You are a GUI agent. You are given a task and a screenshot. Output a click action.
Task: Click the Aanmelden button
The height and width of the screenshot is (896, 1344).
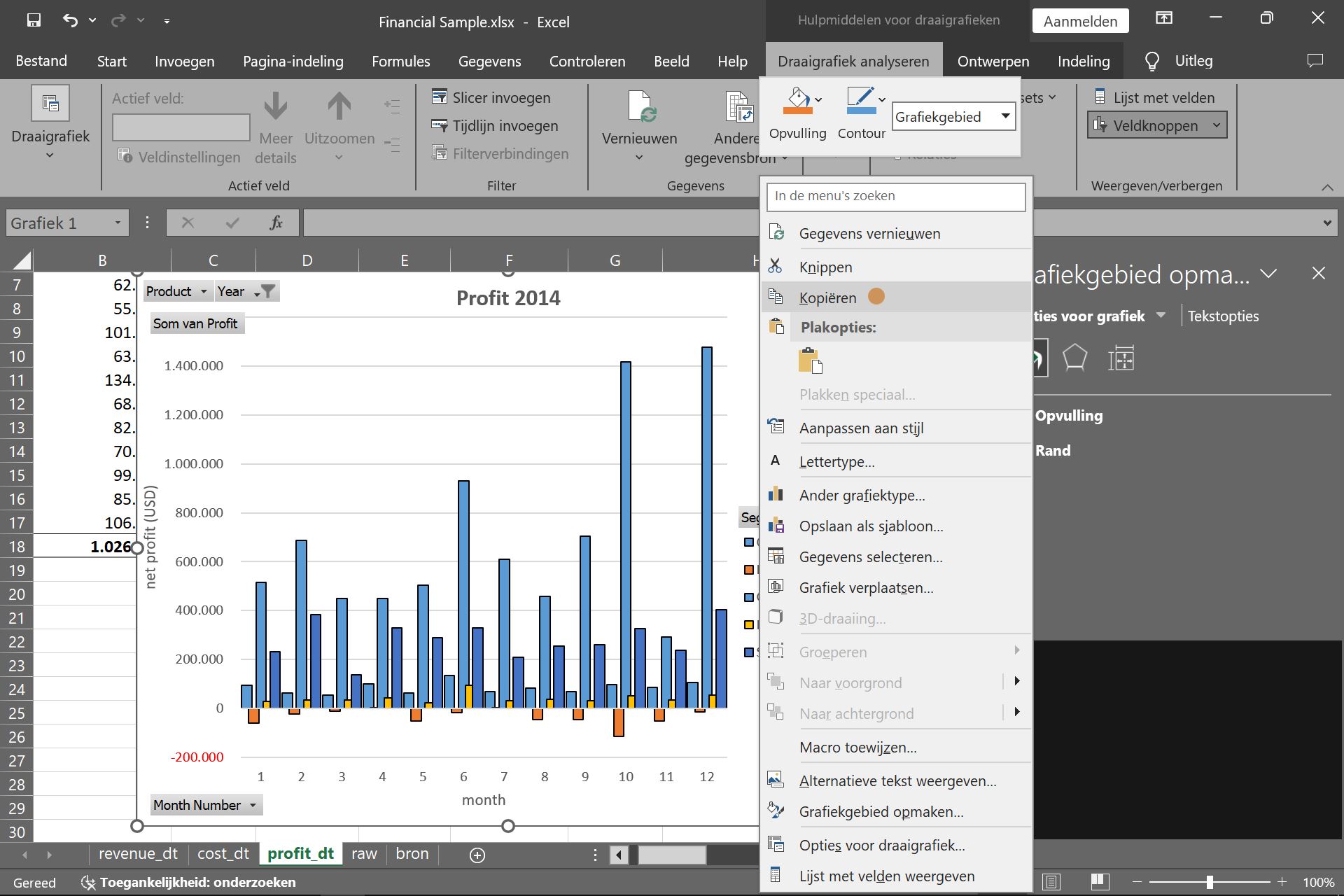(1080, 21)
